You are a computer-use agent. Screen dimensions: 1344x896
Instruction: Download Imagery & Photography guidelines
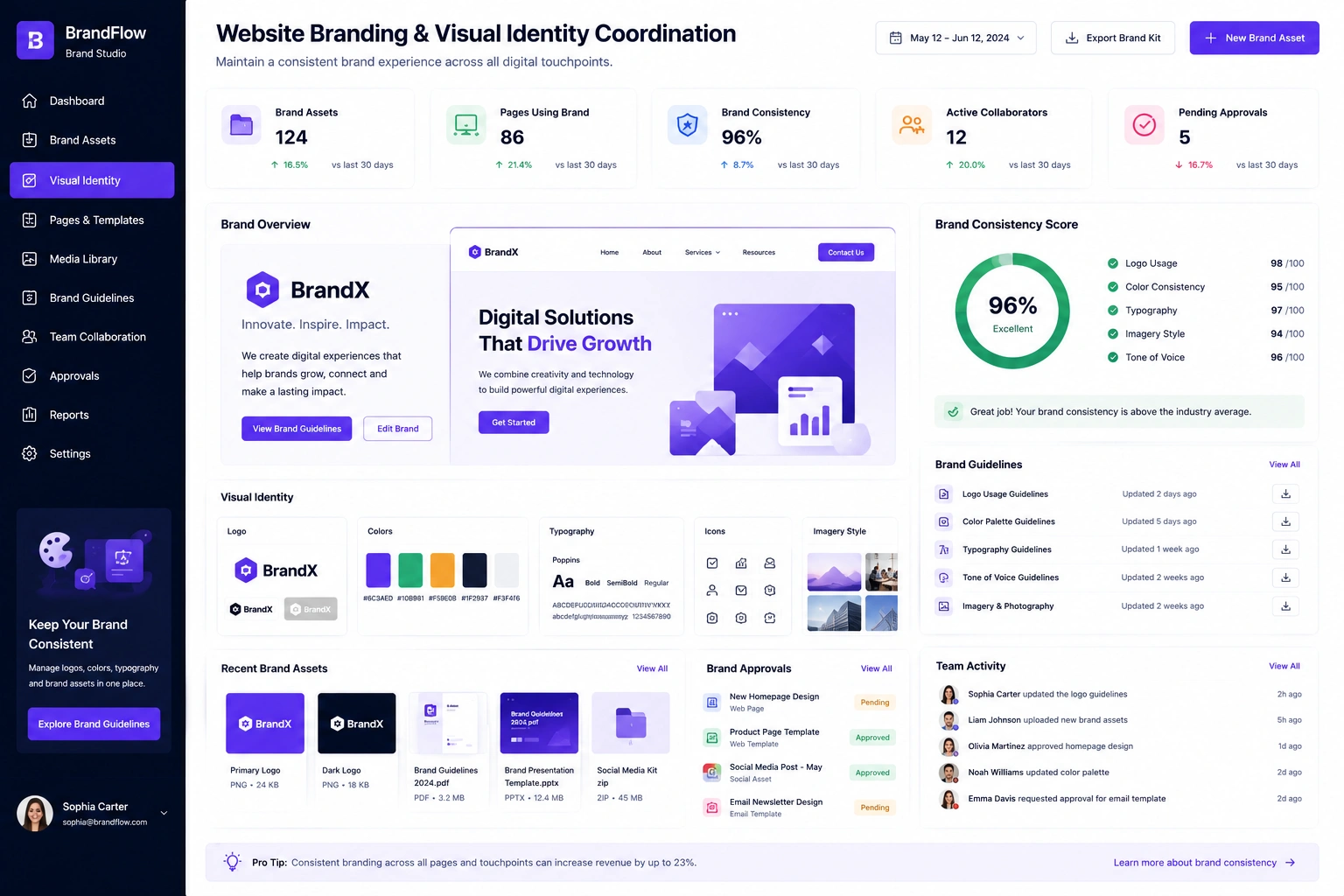pyautogui.click(x=1285, y=605)
